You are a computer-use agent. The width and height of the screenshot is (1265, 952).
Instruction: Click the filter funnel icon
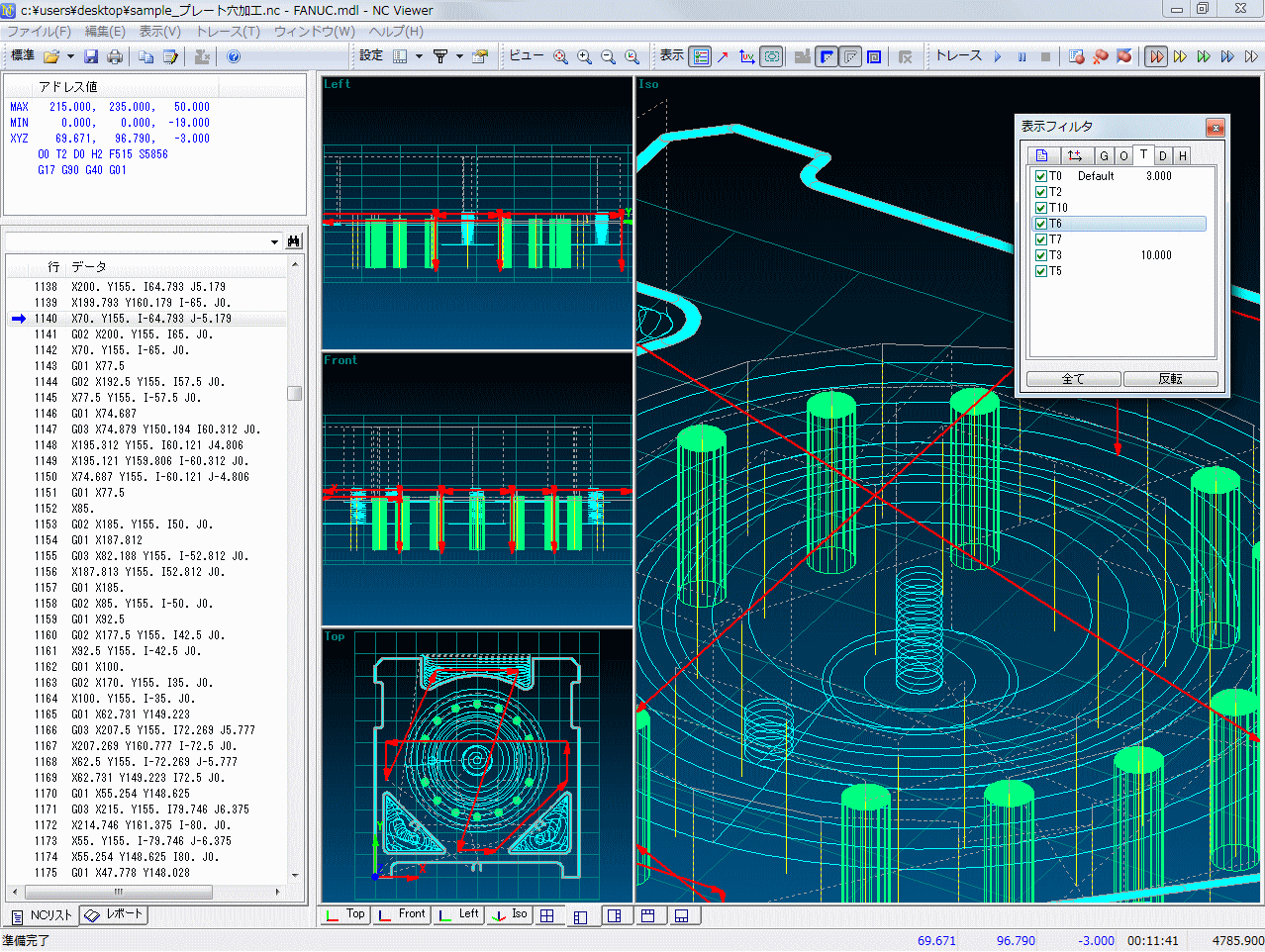pyautogui.click(x=440, y=56)
